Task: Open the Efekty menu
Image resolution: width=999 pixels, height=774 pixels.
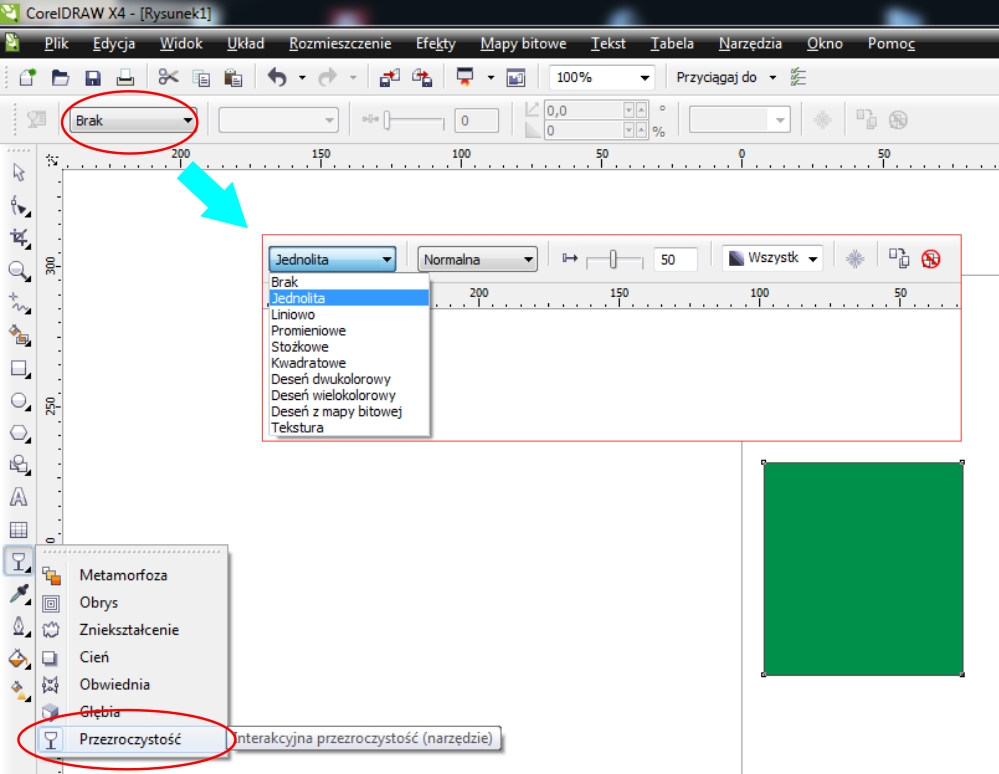Action: coord(435,44)
